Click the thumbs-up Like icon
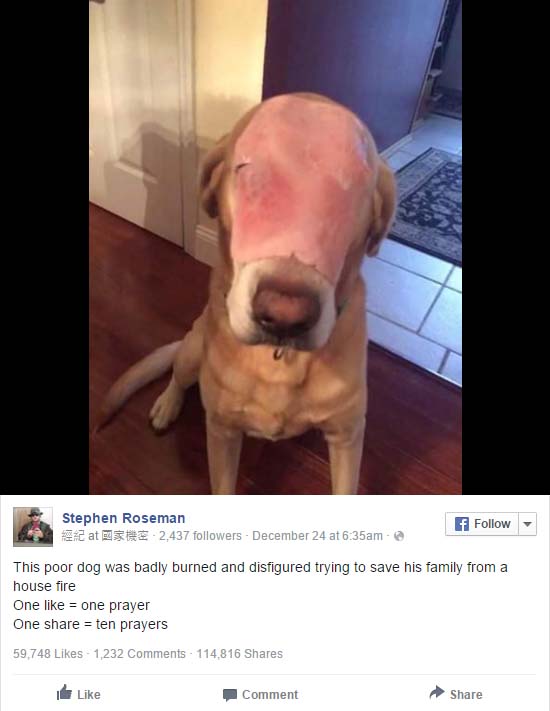 pos(64,693)
